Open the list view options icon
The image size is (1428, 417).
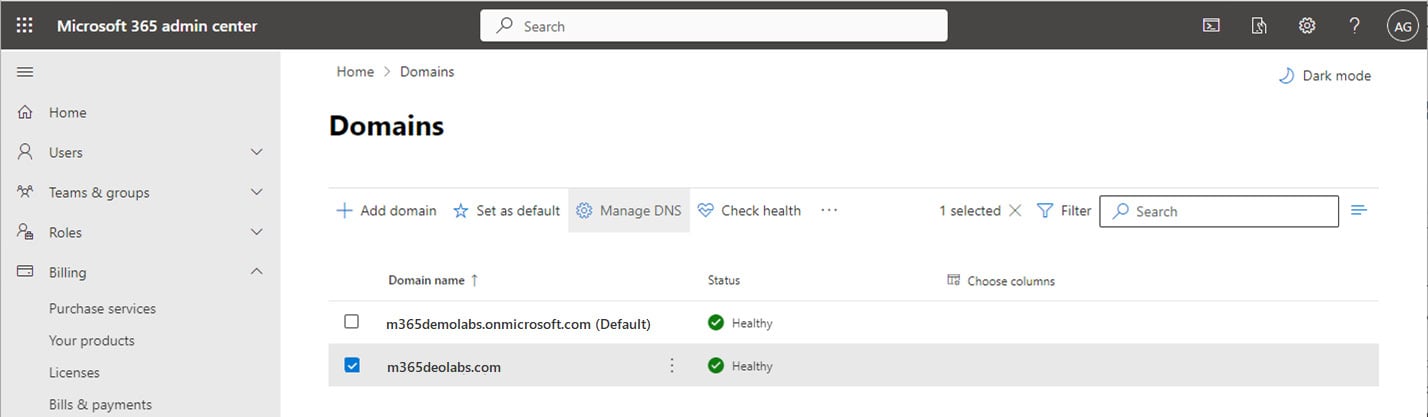point(1359,210)
